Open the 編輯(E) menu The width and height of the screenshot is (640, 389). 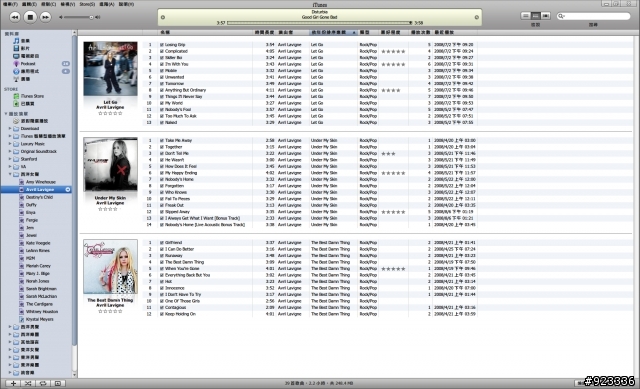[29, 4]
